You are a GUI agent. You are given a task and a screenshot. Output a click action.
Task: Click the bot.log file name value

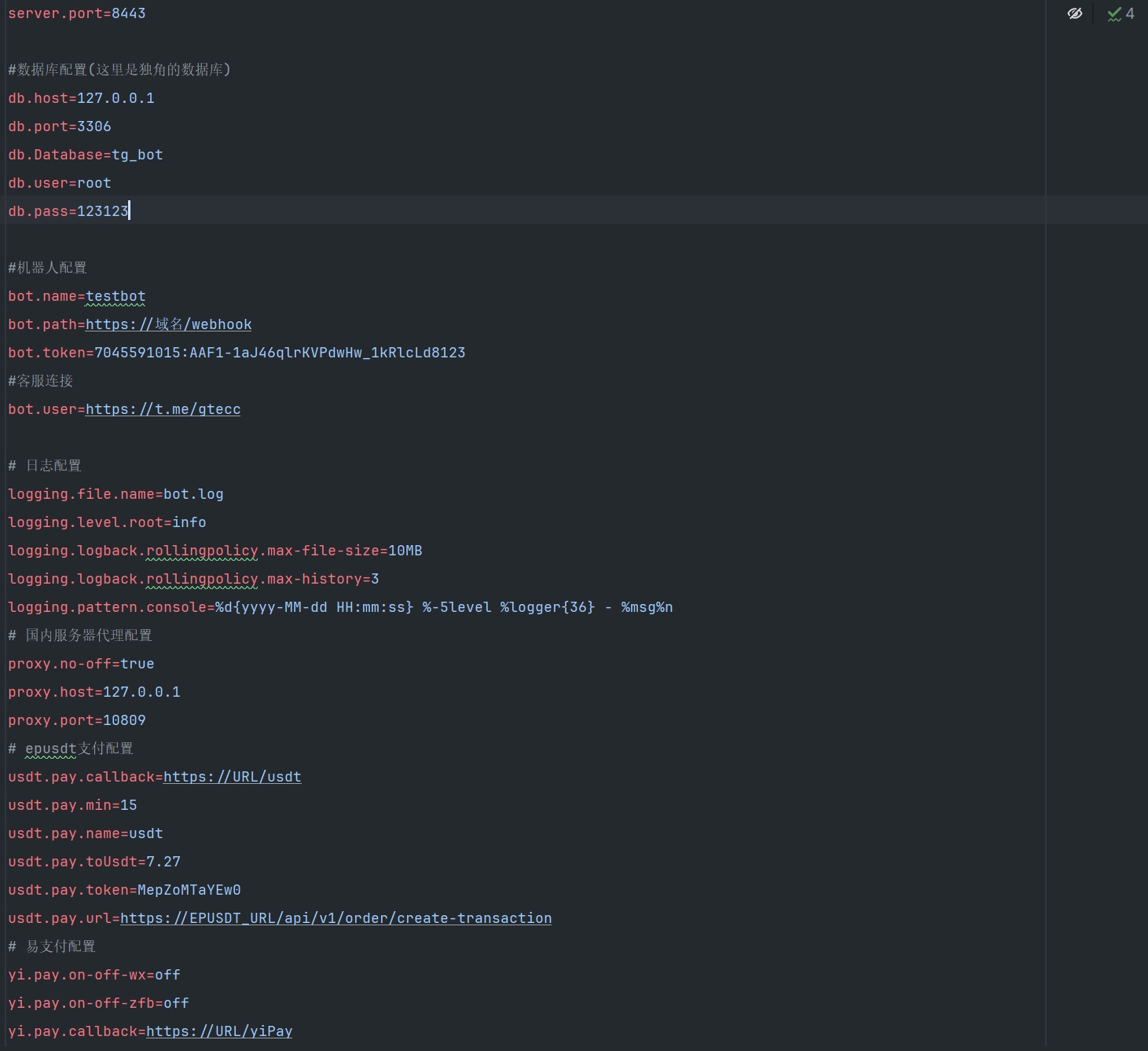click(193, 494)
